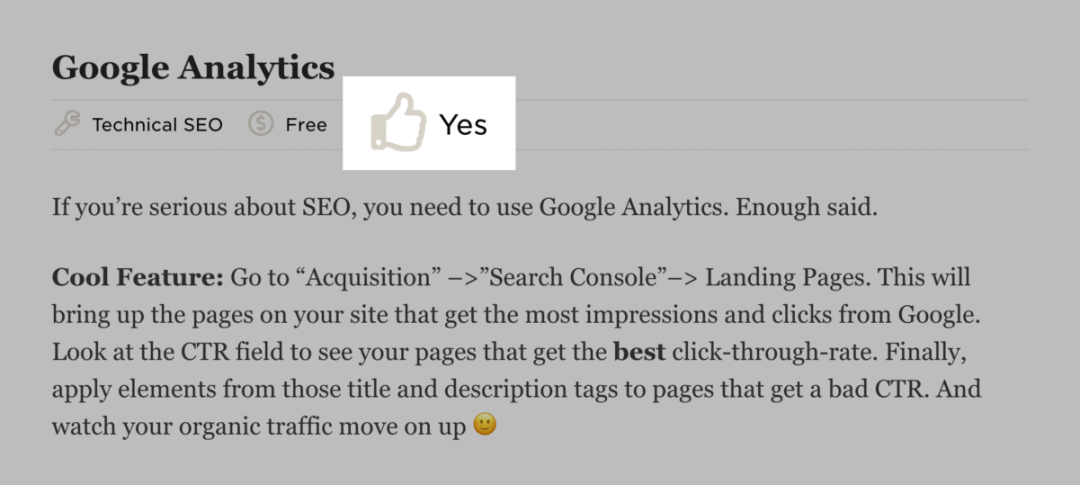The width and height of the screenshot is (1080, 485).
Task: Select the Google Analytics heading
Action: pos(193,68)
